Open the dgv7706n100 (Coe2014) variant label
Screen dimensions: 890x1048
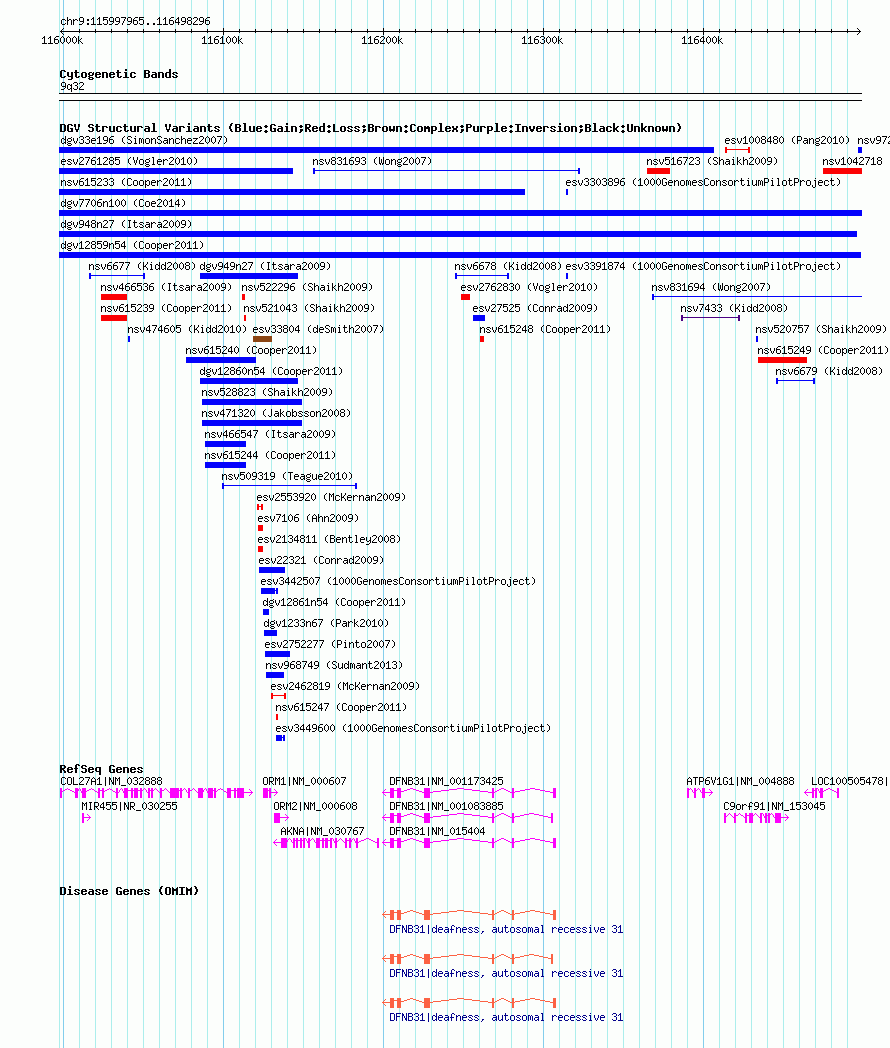tap(123, 203)
